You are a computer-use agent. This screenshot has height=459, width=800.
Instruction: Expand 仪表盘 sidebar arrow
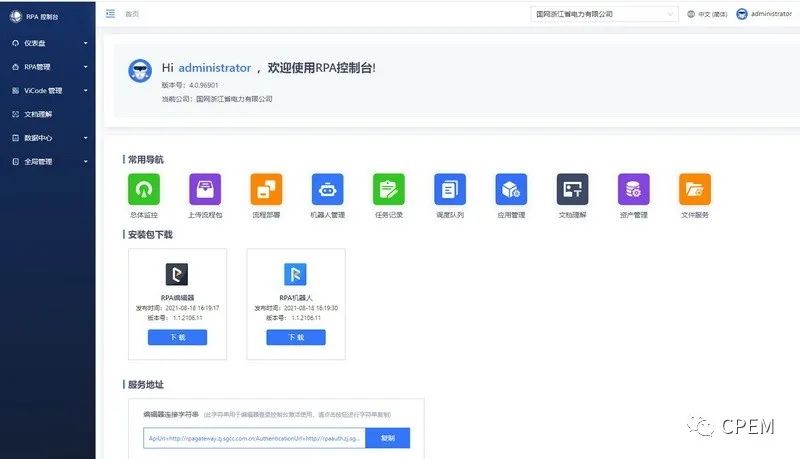click(x=86, y=43)
